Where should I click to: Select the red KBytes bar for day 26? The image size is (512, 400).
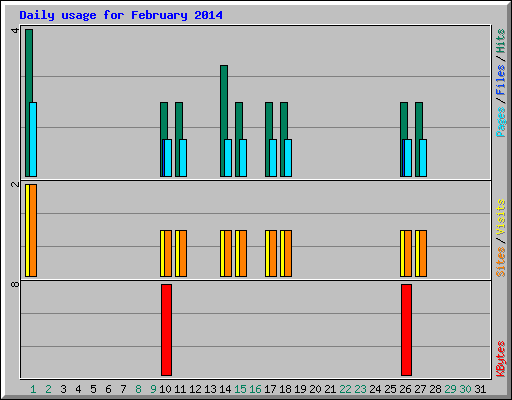point(406,330)
